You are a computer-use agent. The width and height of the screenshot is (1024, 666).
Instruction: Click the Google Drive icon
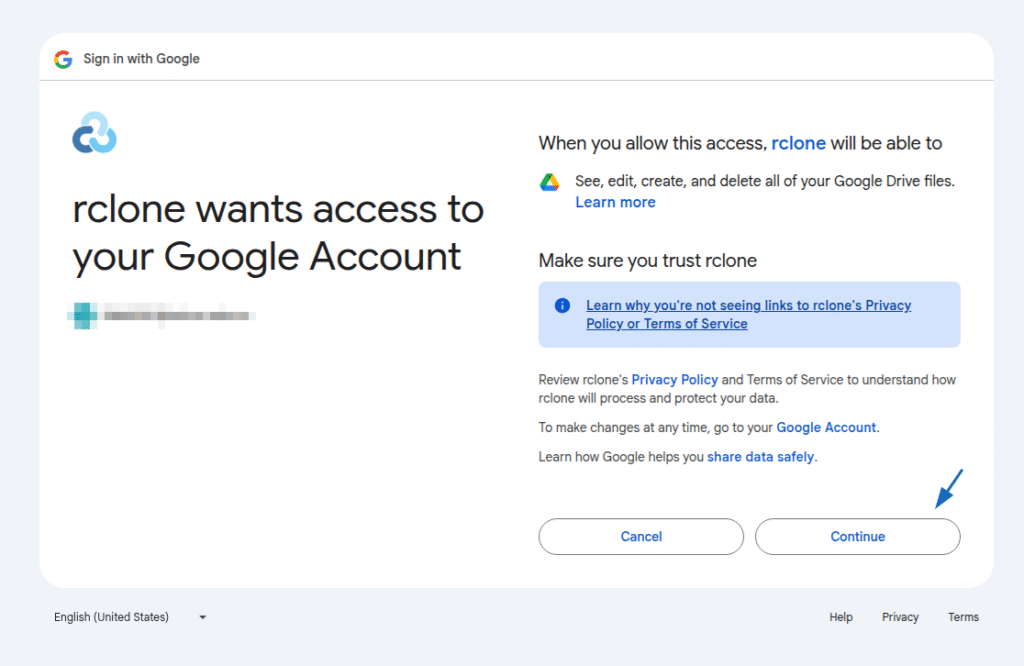[549, 182]
